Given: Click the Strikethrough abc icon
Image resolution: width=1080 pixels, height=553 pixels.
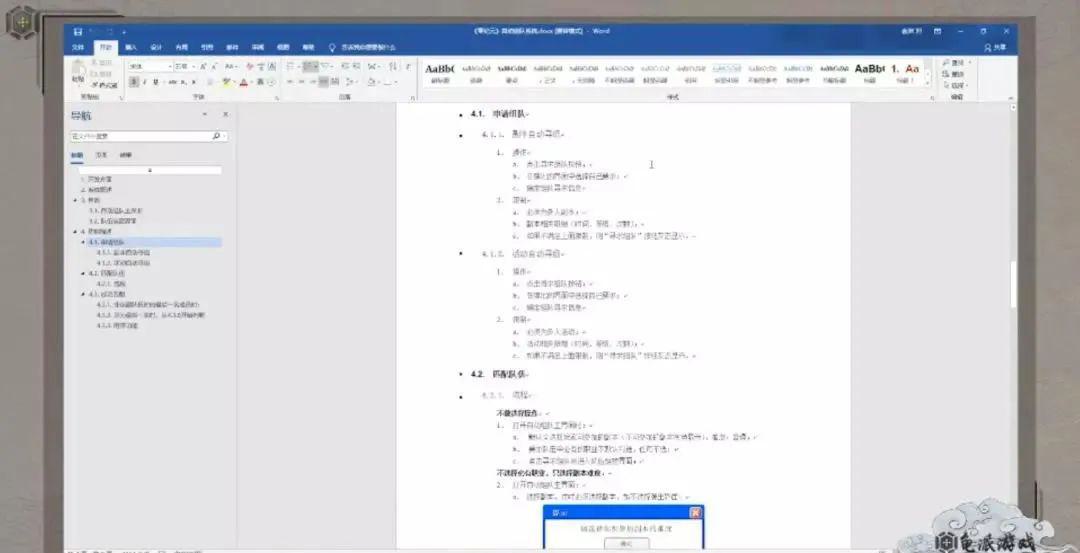Looking at the screenshot, I should (172, 82).
